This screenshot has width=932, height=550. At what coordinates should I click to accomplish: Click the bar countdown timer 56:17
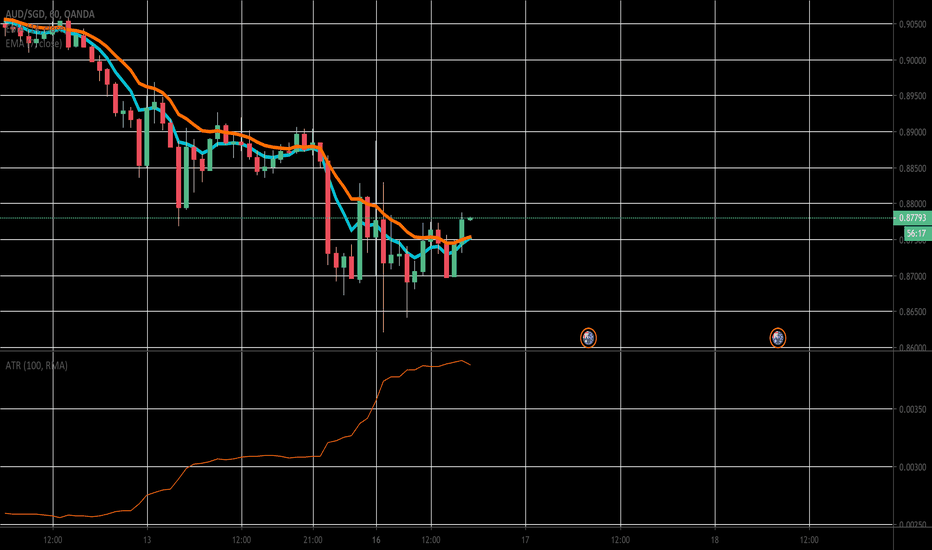916,233
